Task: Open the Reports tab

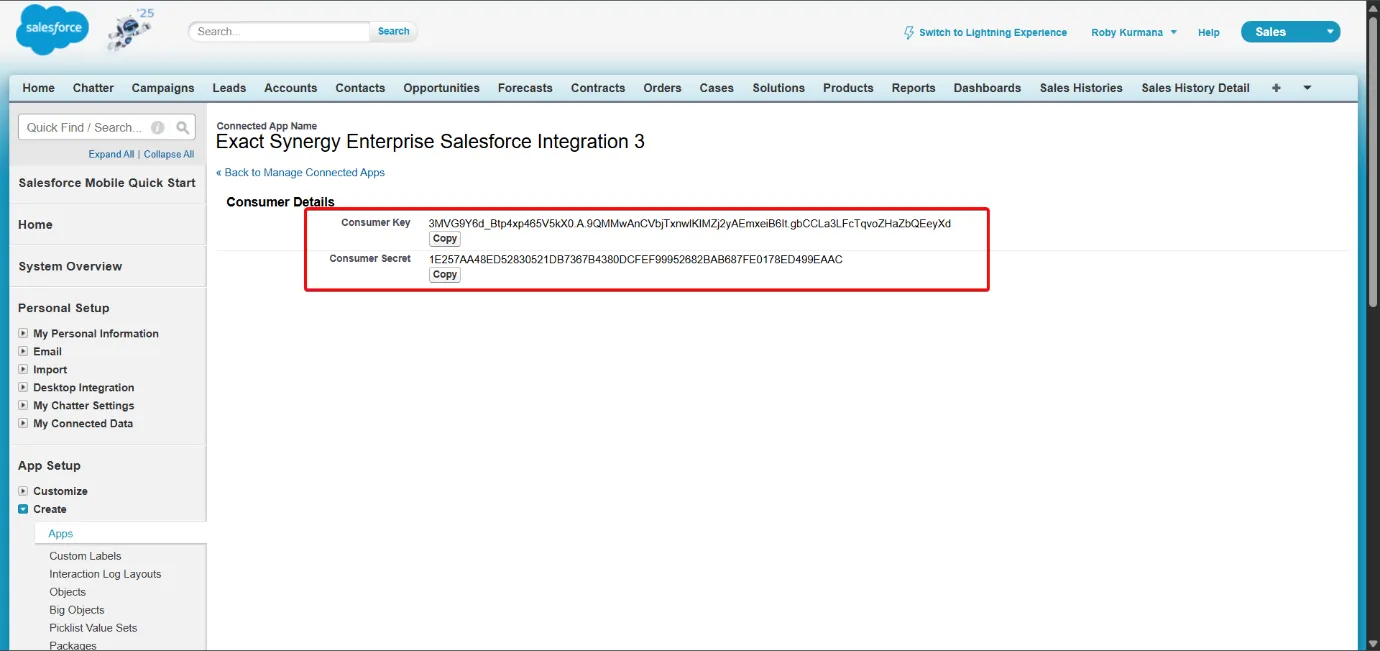Action: [914, 88]
